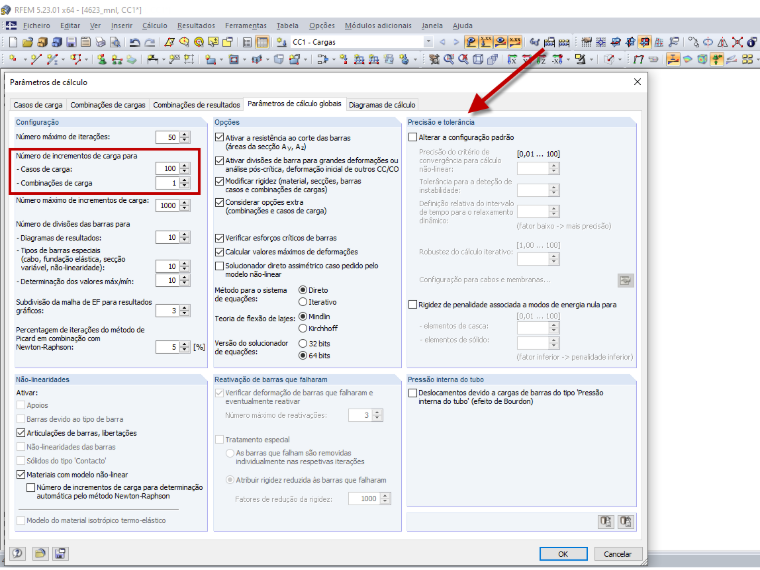Load saved settings via folder dialog icon
Viewport: 760px width, 570px height.
(40, 554)
